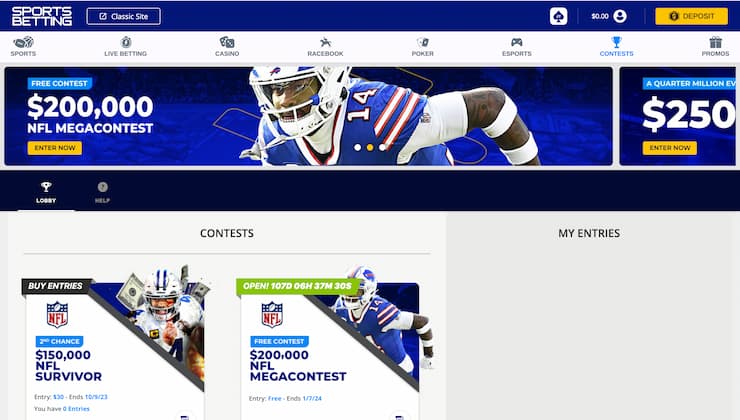The width and height of the screenshot is (740, 420).
Task: Open the Promos gift icon
Action: click(715, 42)
